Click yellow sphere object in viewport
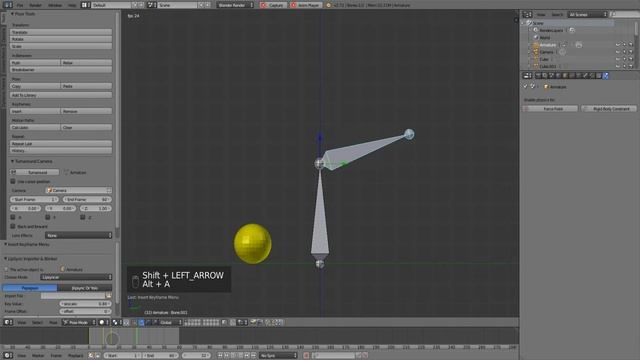 253,243
